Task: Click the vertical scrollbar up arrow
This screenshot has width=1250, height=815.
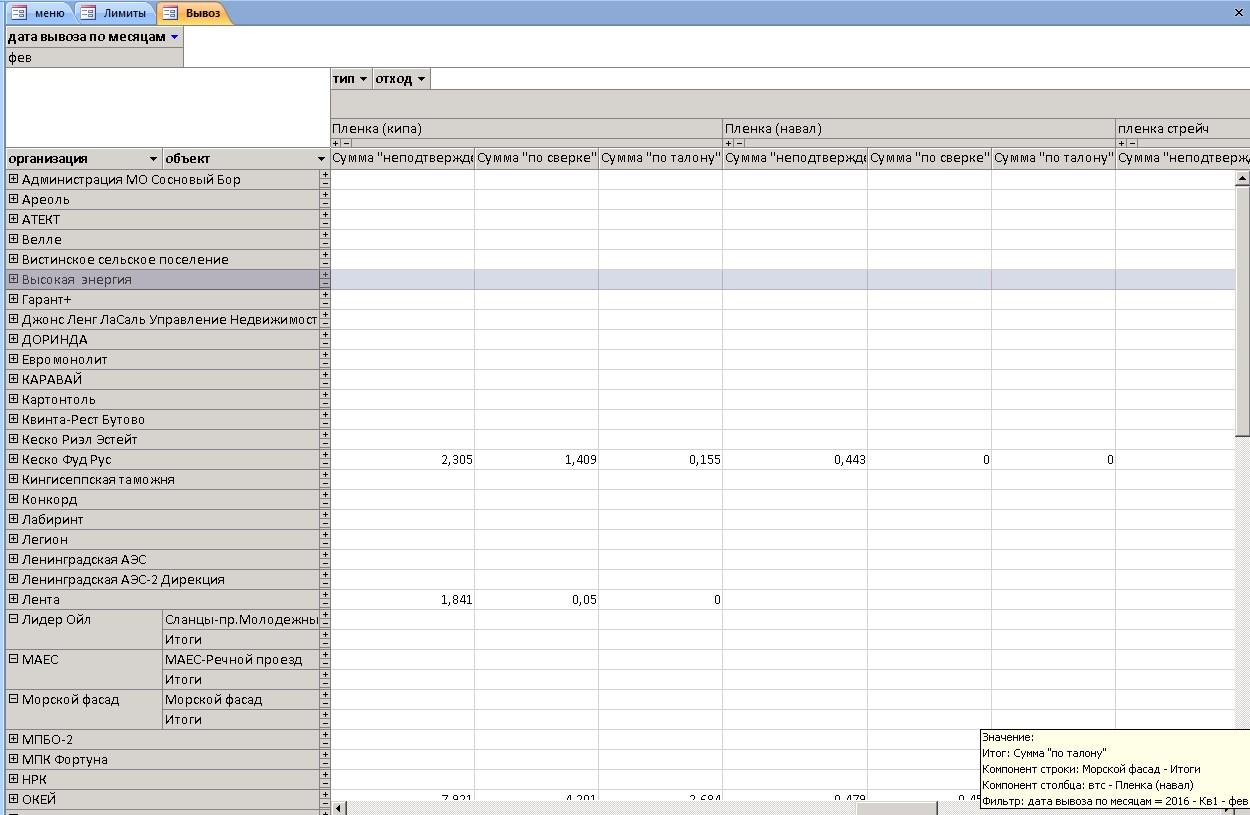Action: click(1242, 178)
